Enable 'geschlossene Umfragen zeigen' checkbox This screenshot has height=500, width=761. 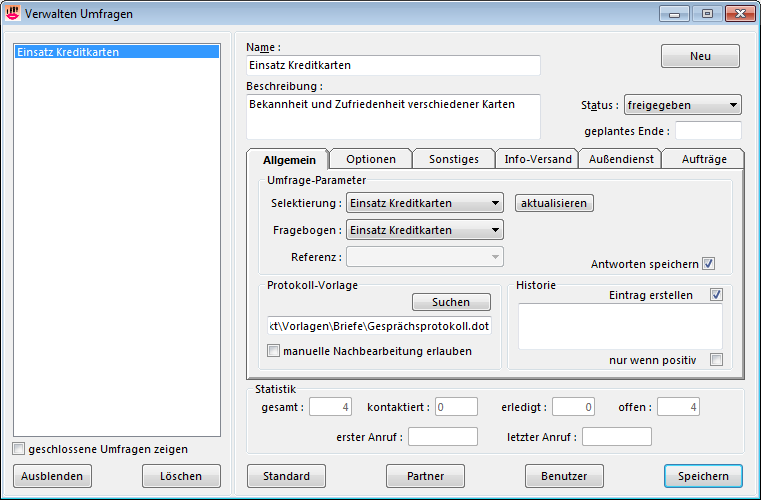click(x=19, y=449)
